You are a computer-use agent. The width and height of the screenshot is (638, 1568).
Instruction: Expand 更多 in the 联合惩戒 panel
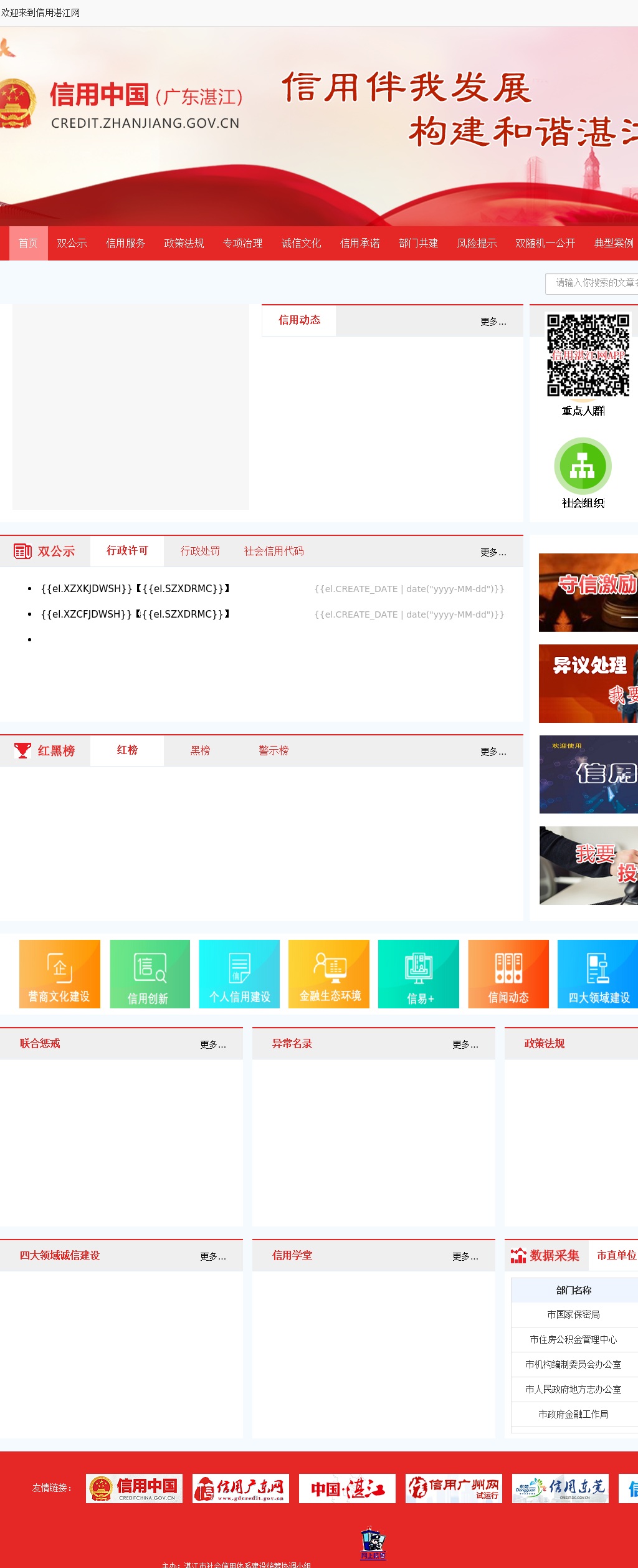pos(212,1045)
